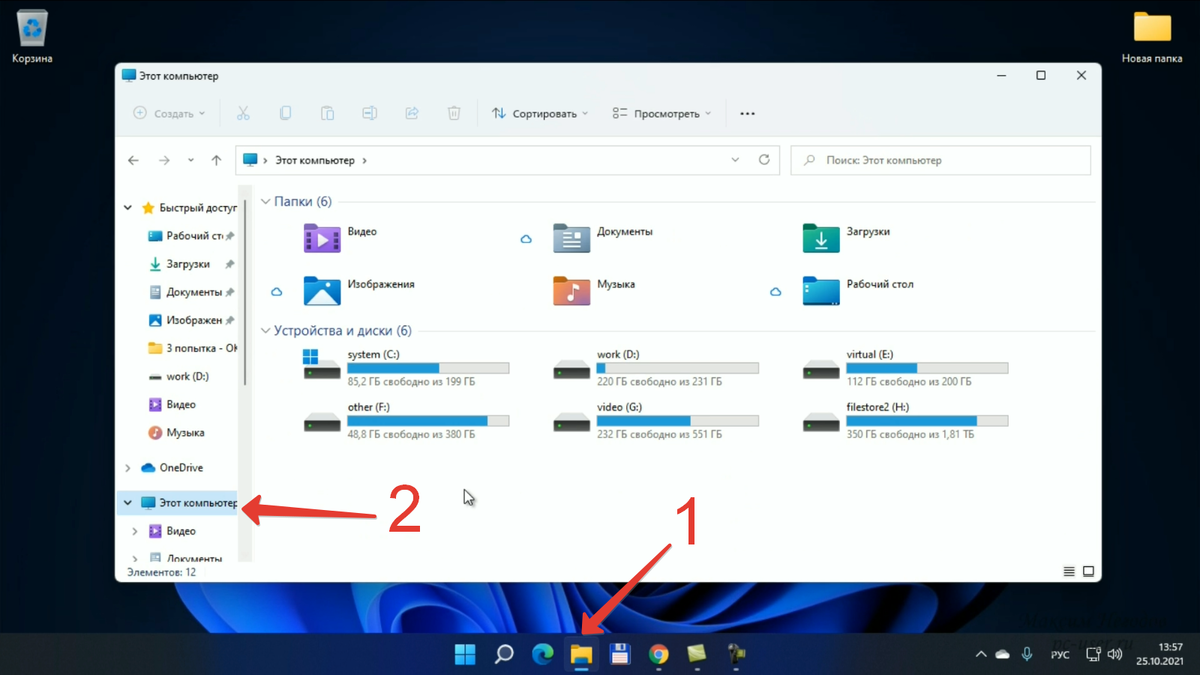Screen dimensions: 1200x675
Task: Go back with the left arrow
Action: (x=133, y=160)
